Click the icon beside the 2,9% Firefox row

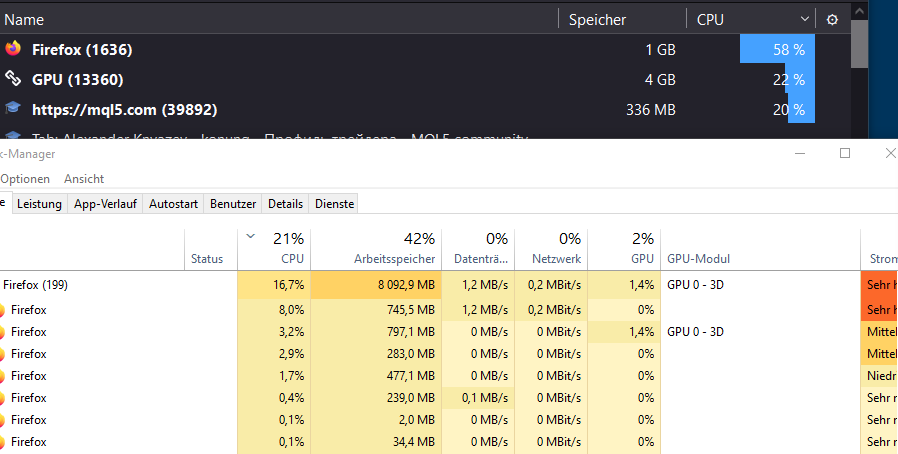point(2,354)
